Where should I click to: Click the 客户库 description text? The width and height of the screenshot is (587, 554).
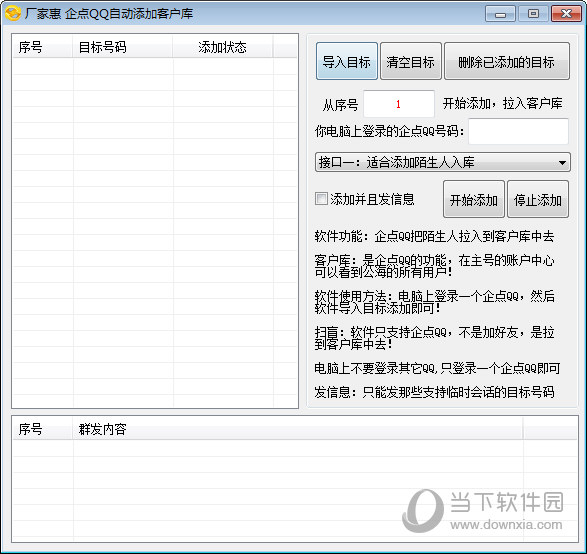[x=434, y=266]
